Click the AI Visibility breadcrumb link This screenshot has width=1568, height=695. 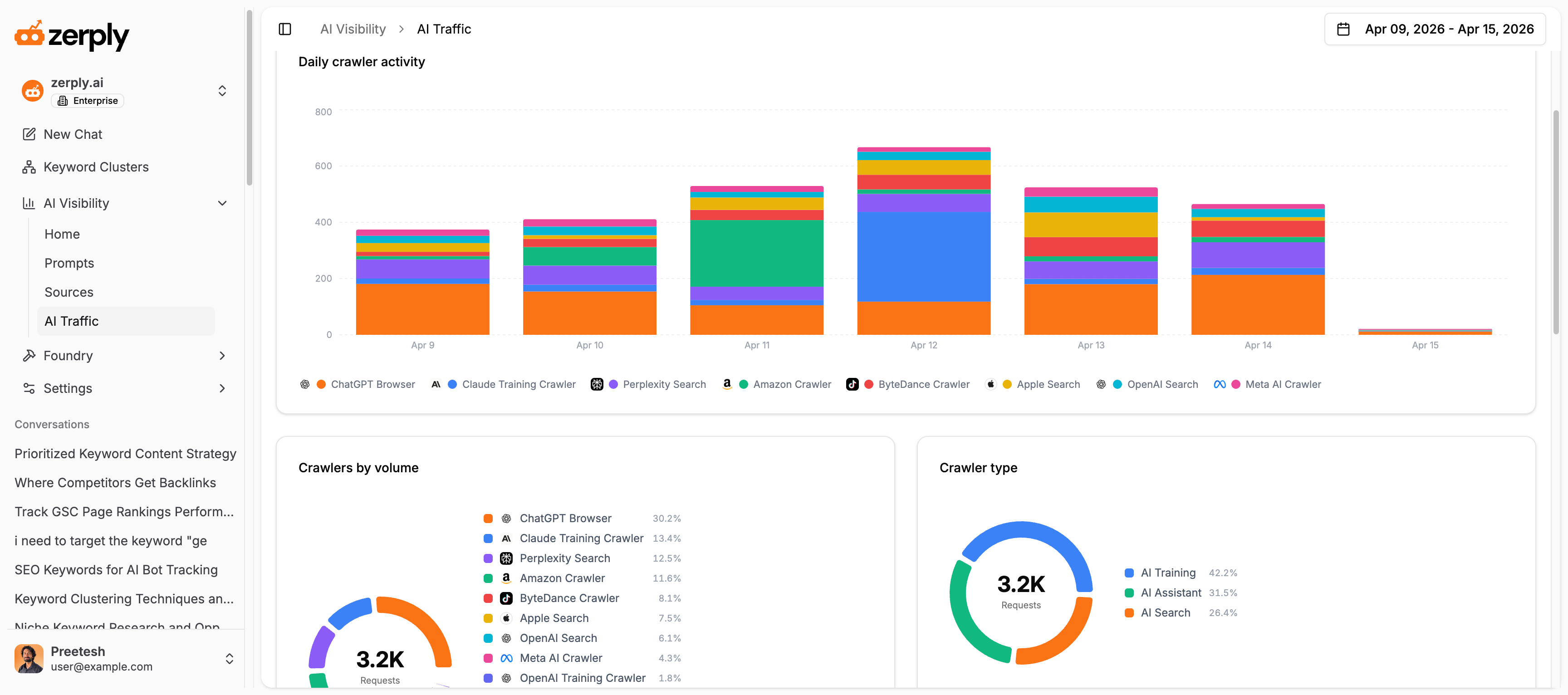pyautogui.click(x=353, y=29)
